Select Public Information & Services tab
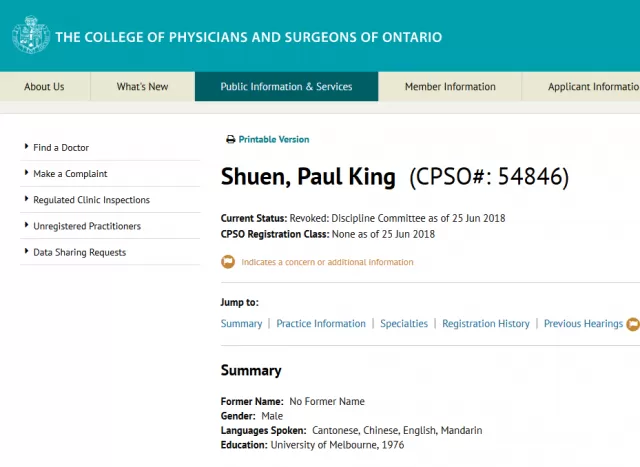Image resolution: width=640 pixels, height=467 pixels. [287, 87]
